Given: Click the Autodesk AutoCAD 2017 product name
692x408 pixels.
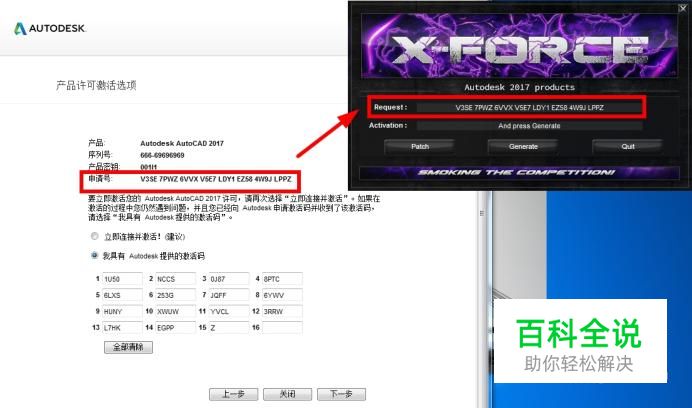Looking at the screenshot, I should click(182, 144).
